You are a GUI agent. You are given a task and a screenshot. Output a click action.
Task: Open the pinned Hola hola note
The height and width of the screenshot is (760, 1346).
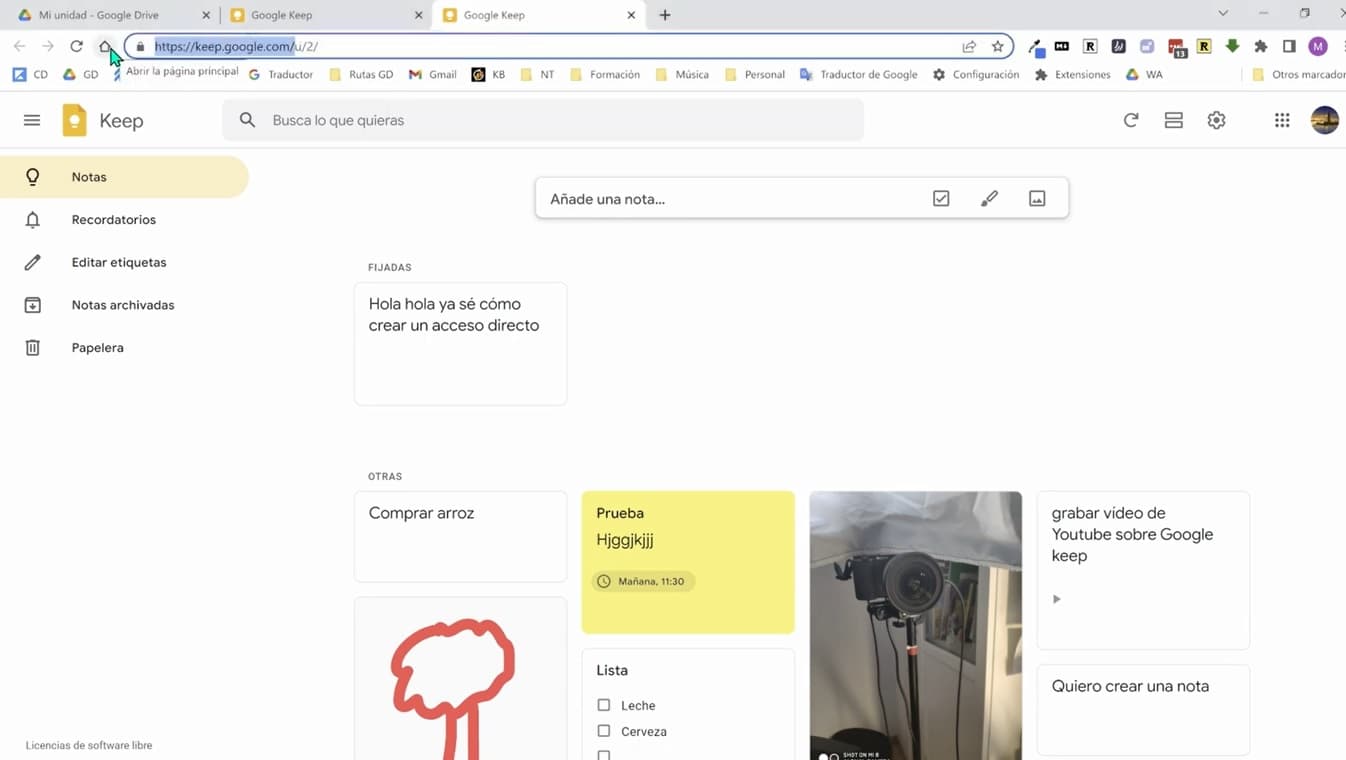click(461, 343)
